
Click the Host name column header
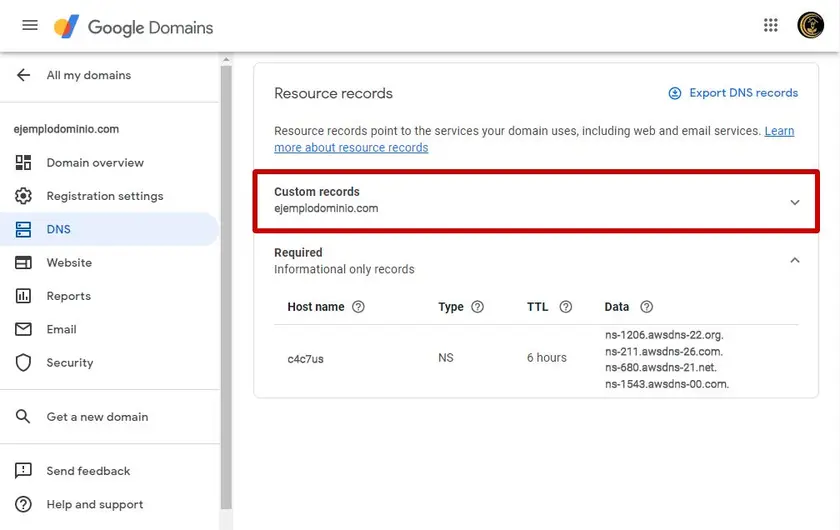tap(316, 307)
